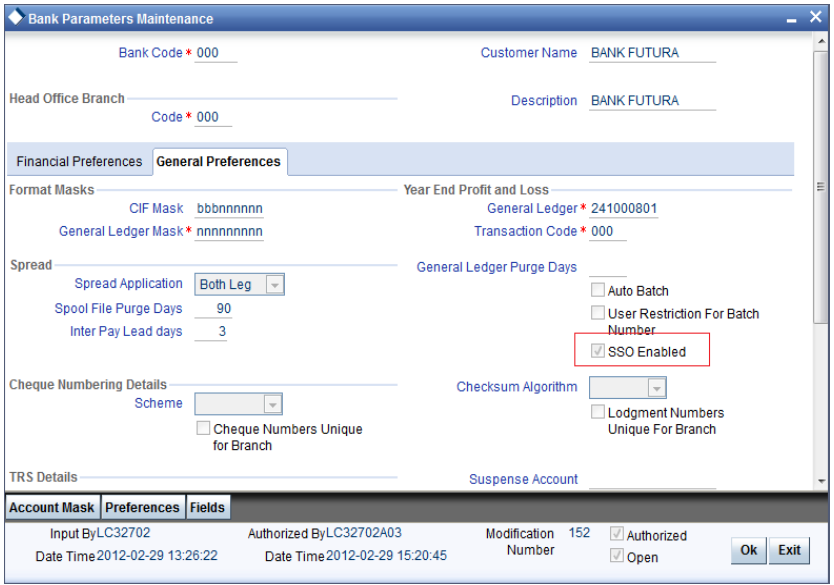The image size is (834, 585).
Task: Close the Bank Parameters Maintenance window
Action: pyautogui.click(x=815, y=17)
